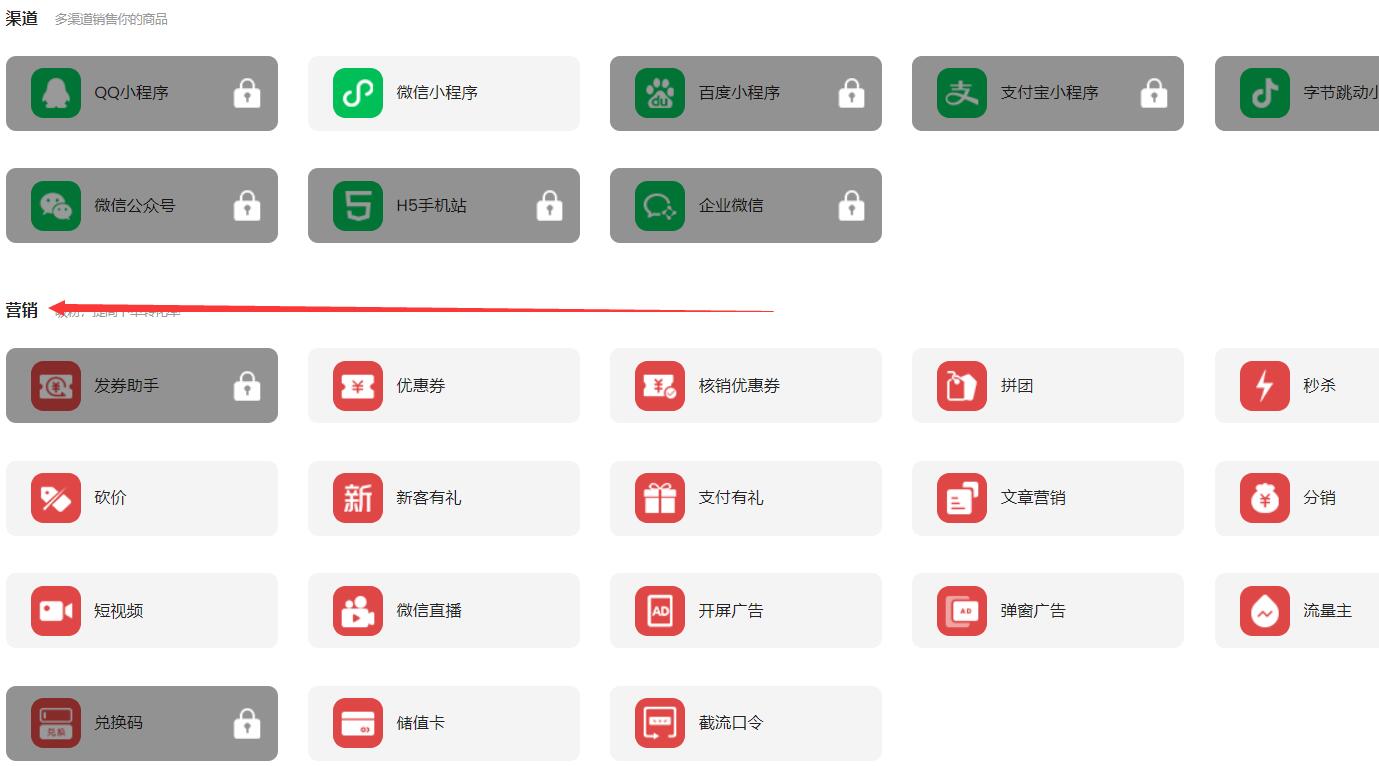The image size is (1379, 766).
Task: Click the 截流口令 icon
Action: (x=660, y=723)
